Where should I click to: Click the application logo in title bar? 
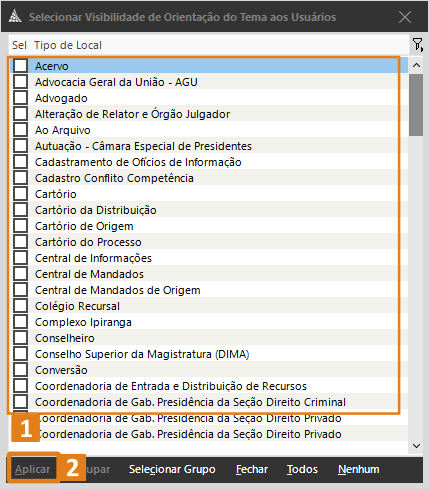tap(15, 16)
